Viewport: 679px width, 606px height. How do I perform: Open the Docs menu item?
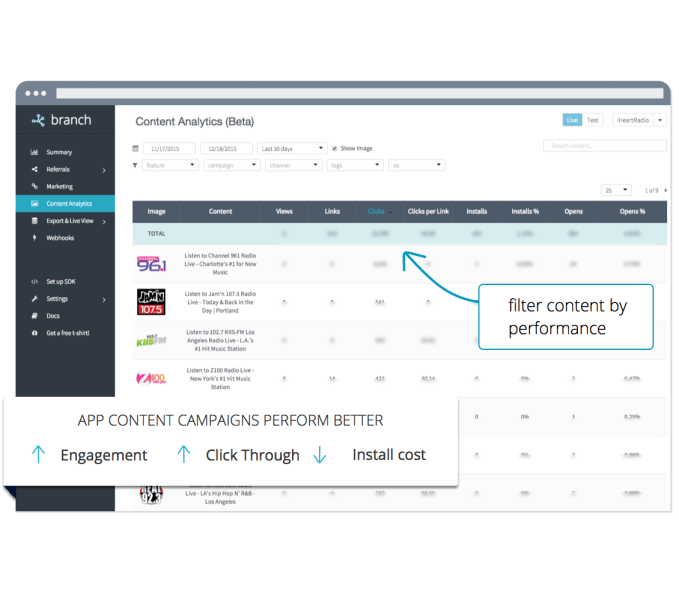click(x=53, y=316)
